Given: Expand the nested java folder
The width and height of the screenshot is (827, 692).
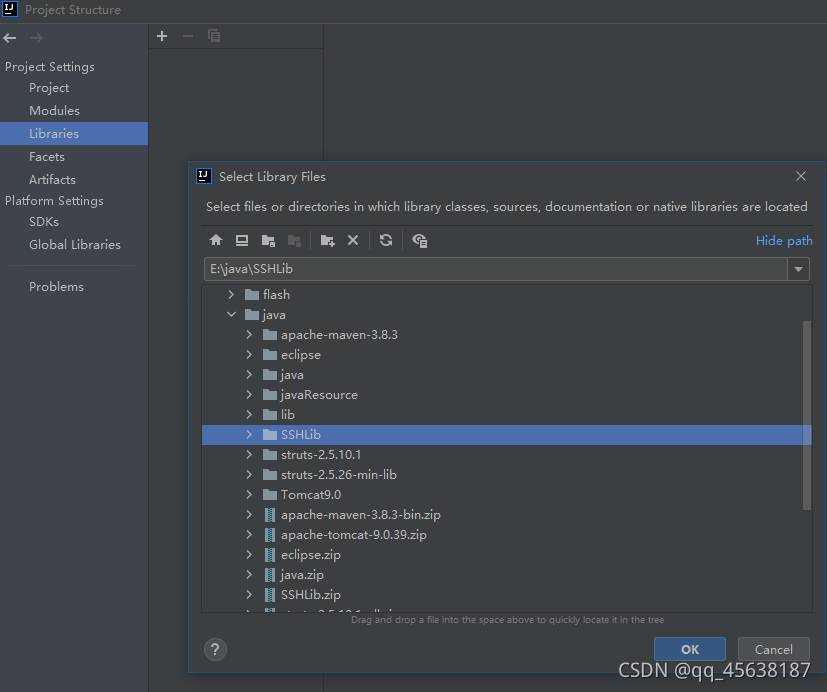Looking at the screenshot, I should tap(249, 374).
